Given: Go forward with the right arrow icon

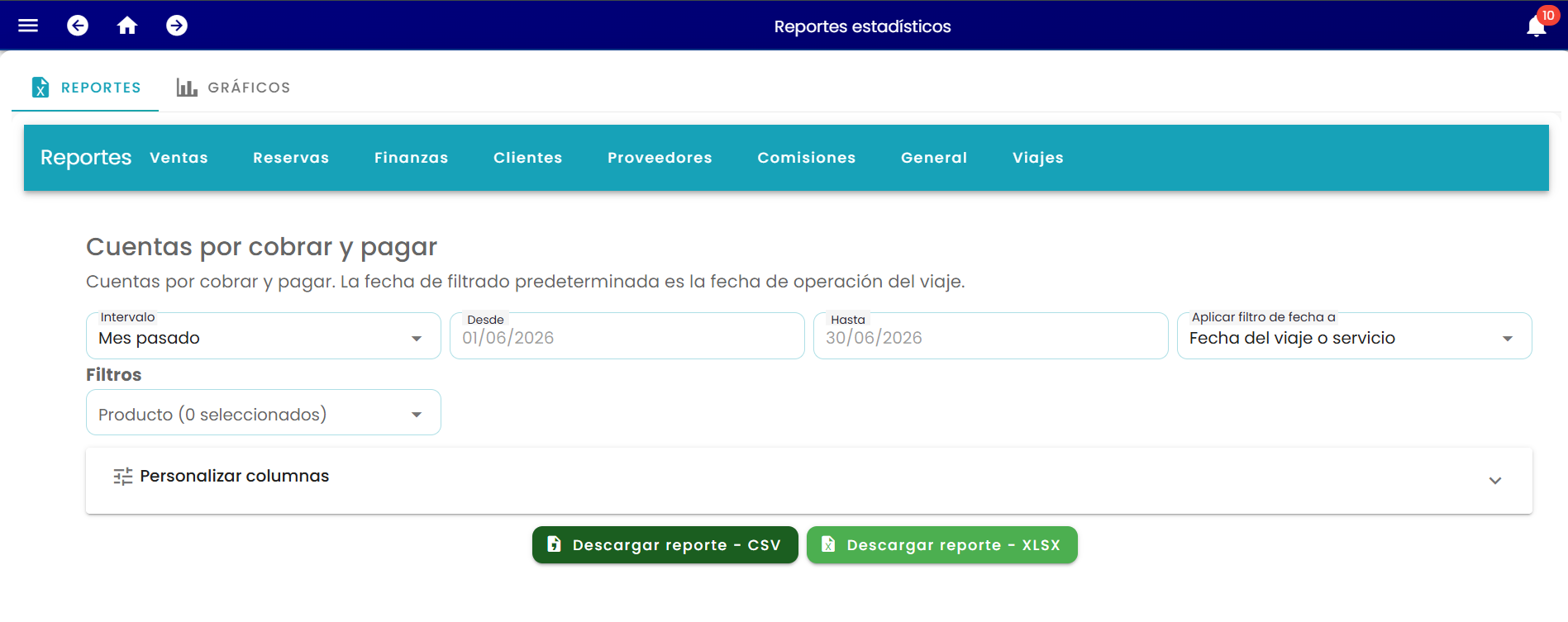Looking at the screenshot, I should [177, 26].
